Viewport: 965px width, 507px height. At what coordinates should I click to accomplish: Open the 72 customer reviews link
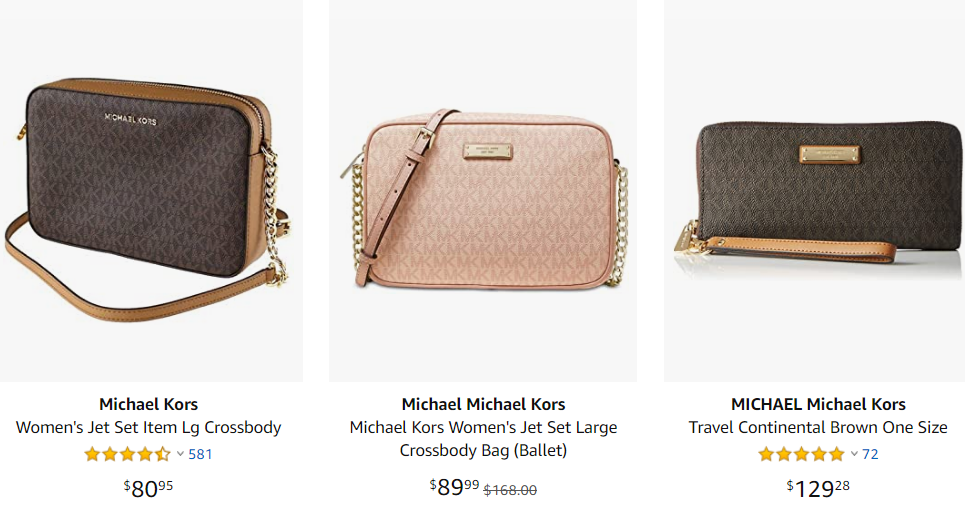tap(870, 455)
